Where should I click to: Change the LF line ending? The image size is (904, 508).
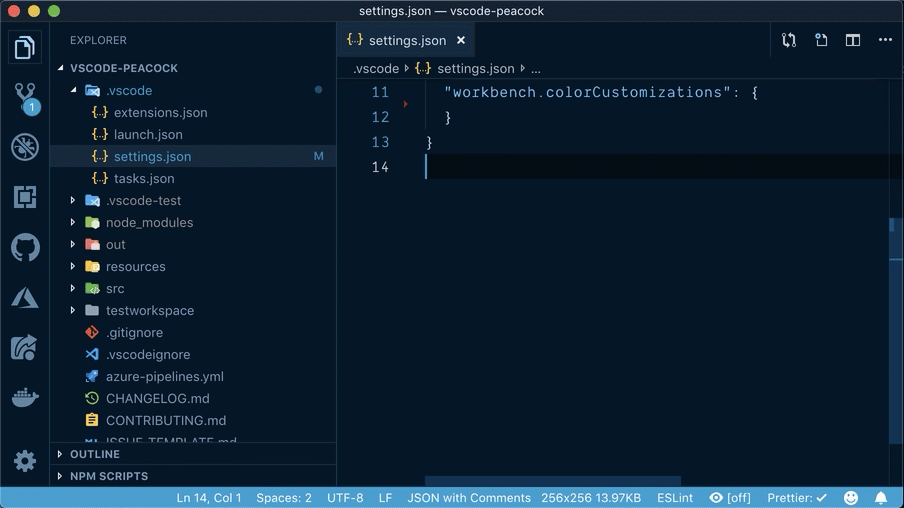[385, 498]
